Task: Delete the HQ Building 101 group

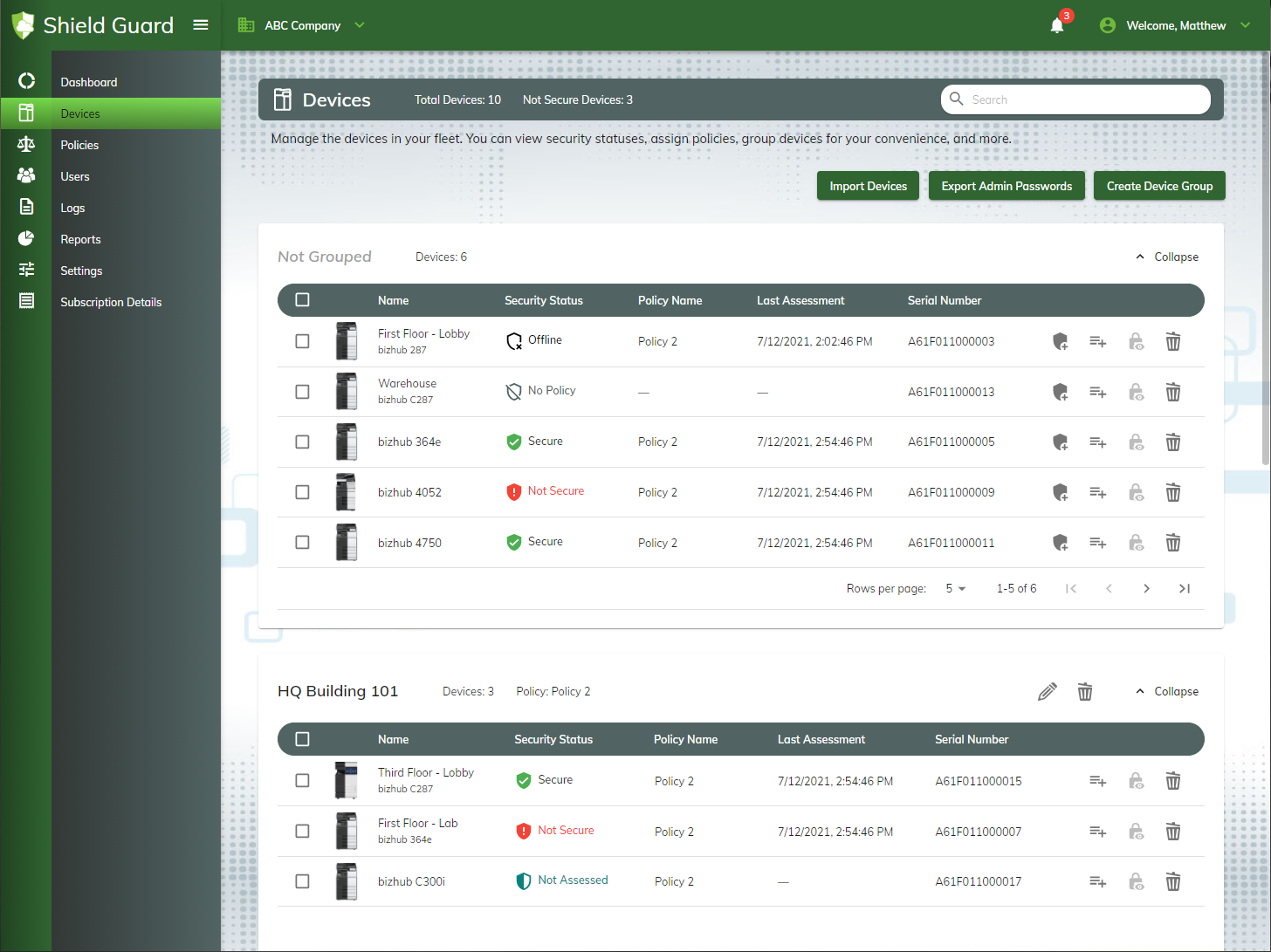Action: [x=1085, y=692]
